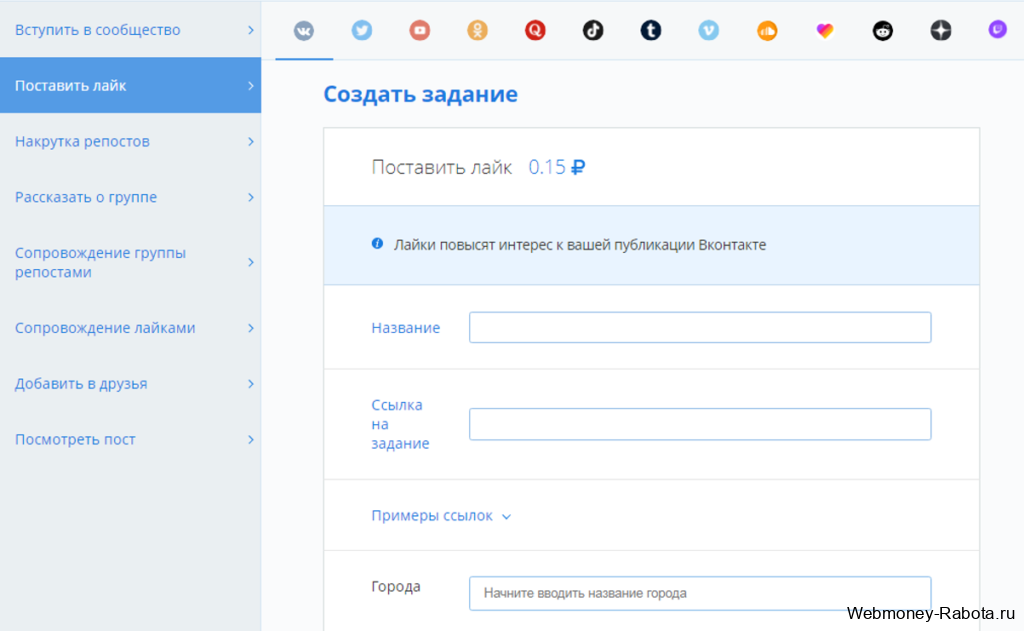Expand chevron next to 'Посмотреть пост'
This screenshot has height=631, width=1024.
[251, 439]
